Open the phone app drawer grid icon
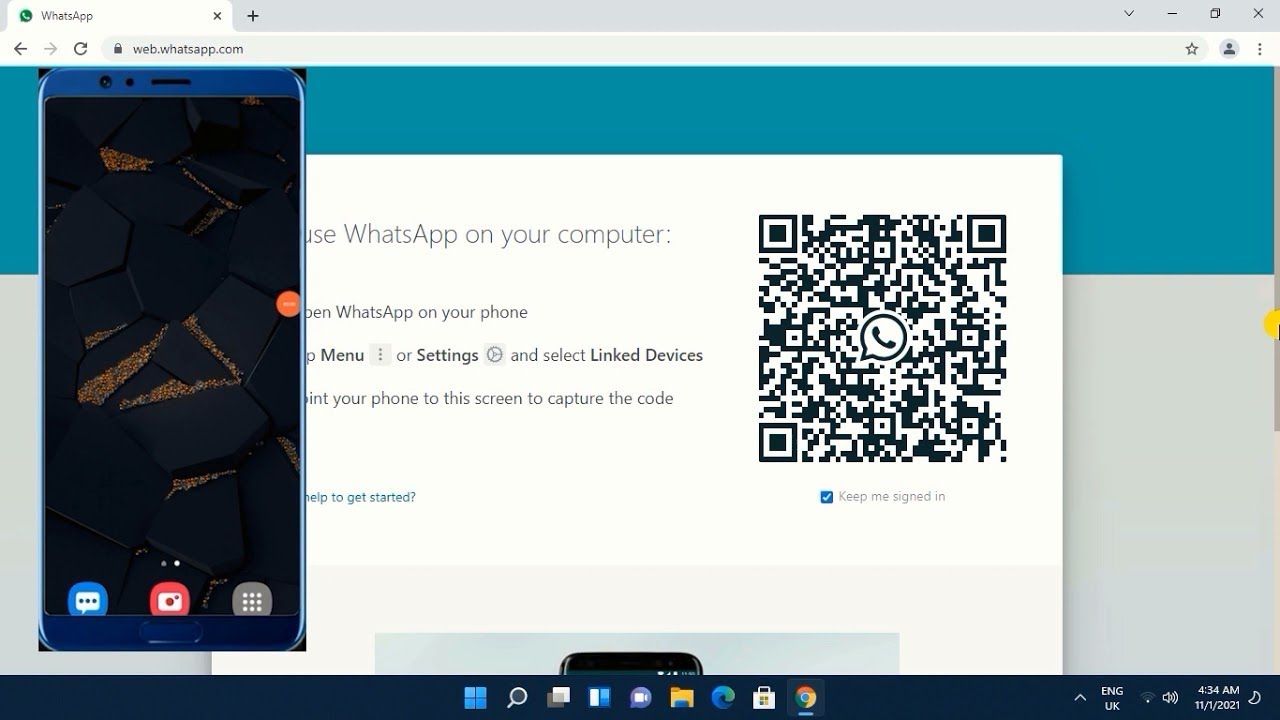The image size is (1280, 720). [x=252, y=601]
